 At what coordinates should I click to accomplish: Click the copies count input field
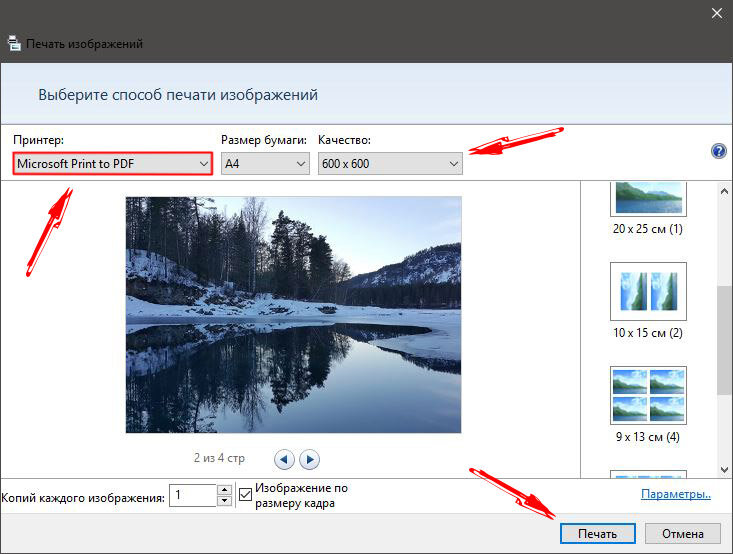coord(193,495)
